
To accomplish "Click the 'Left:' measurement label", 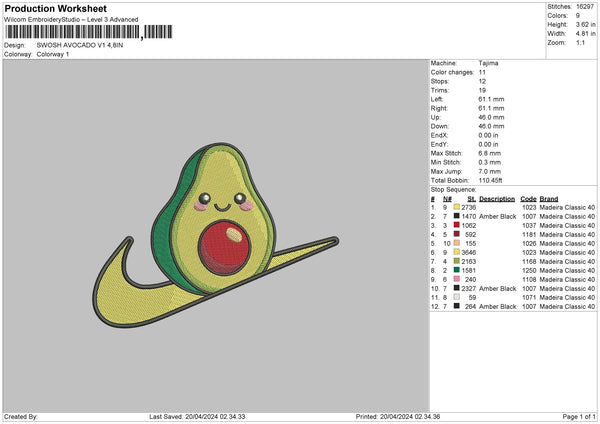I will (x=437, y=99).
